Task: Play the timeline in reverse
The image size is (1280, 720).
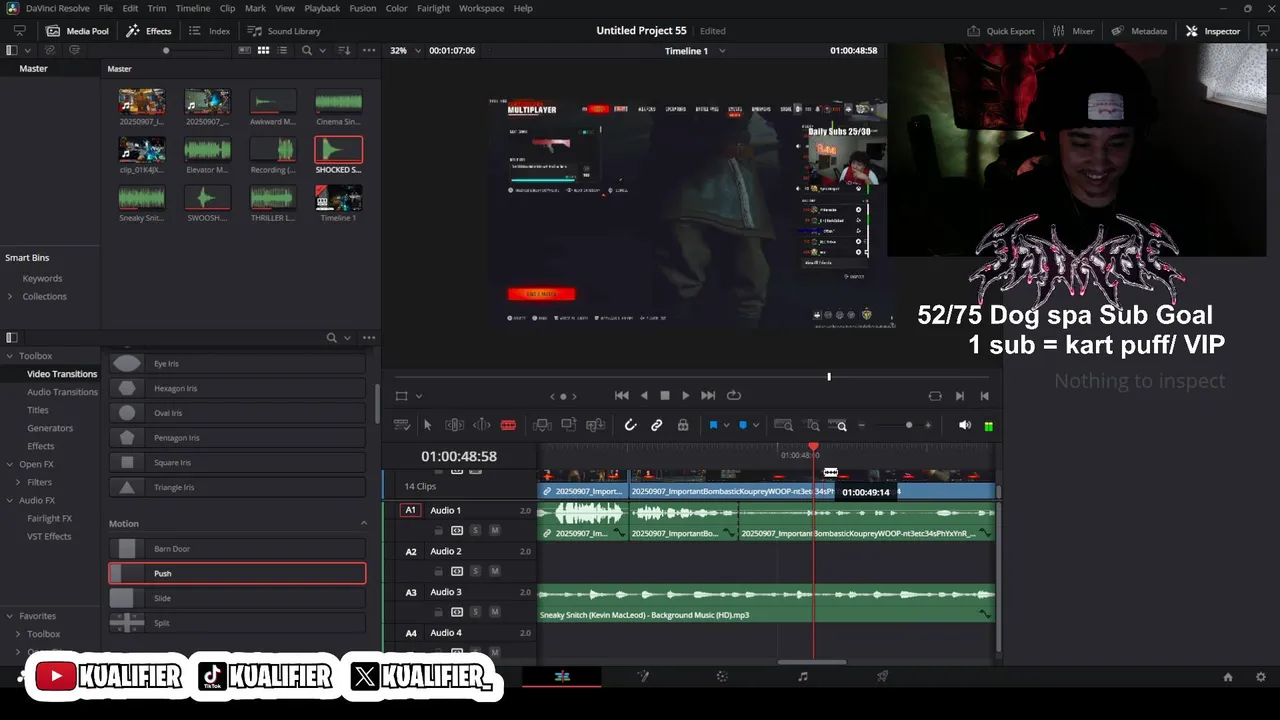Action: pyautogui.click(x=644, y=395)
